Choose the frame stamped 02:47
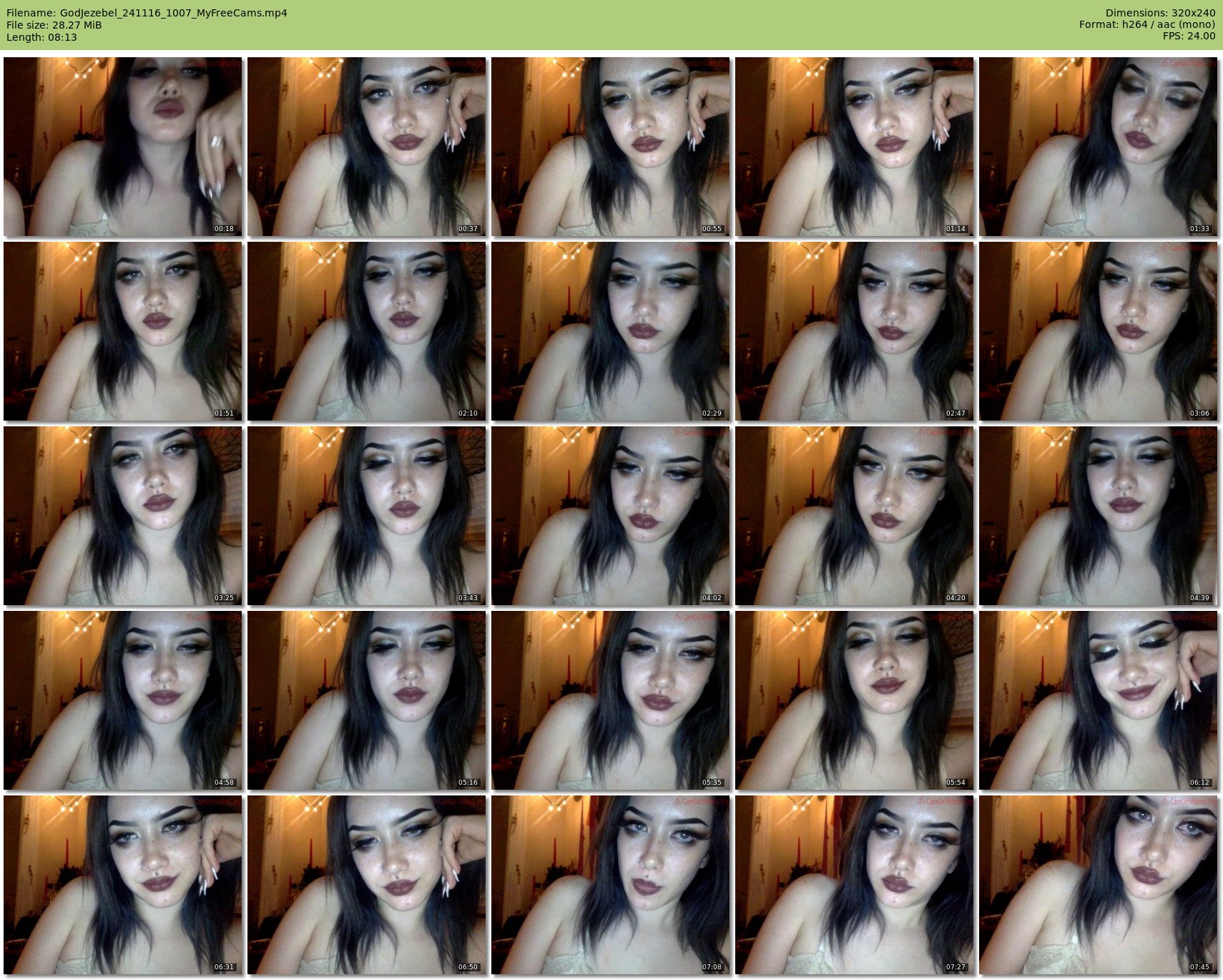 click(854, 331)
